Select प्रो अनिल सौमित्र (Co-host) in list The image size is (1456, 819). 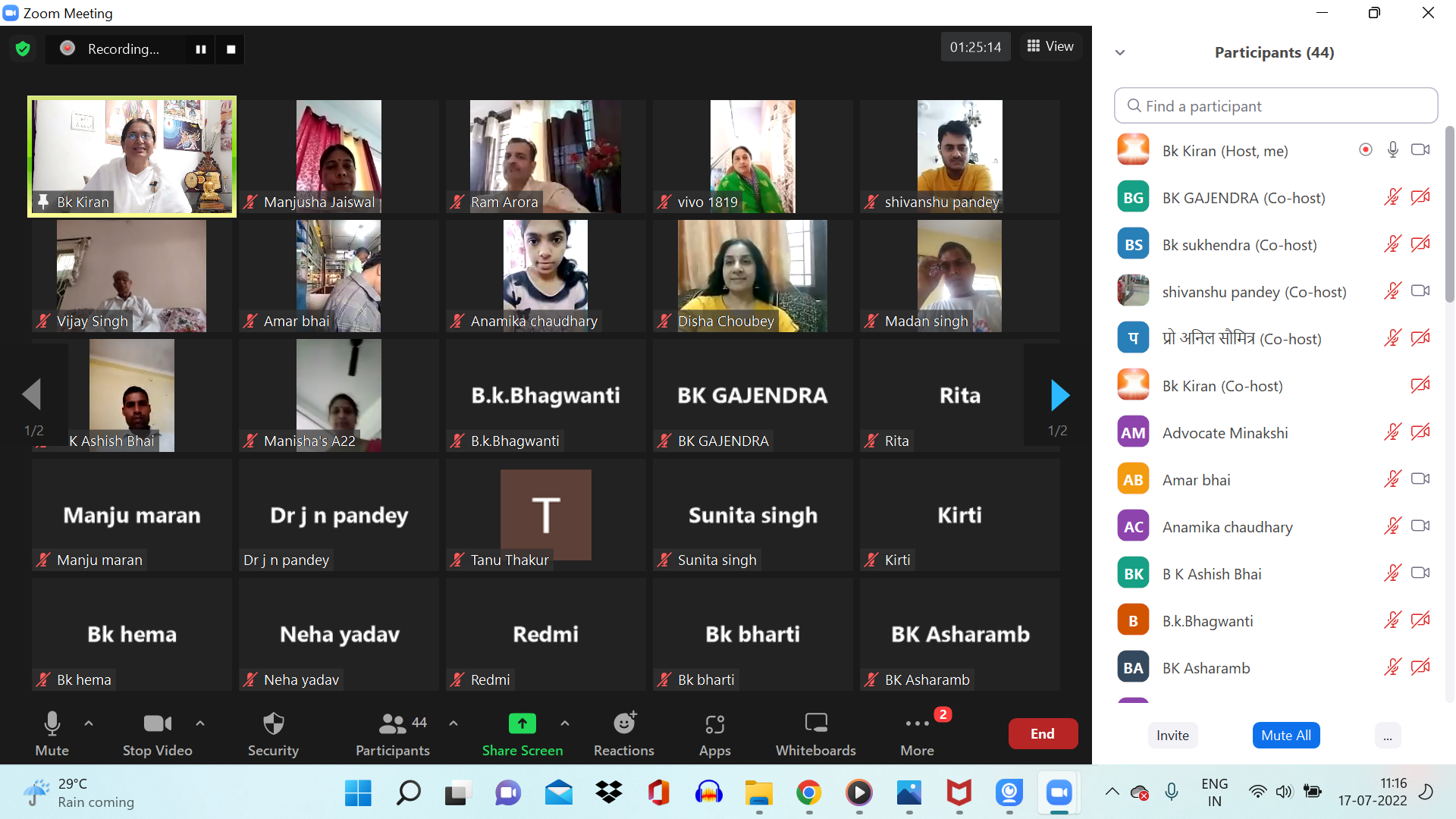tap(1274, 339)
